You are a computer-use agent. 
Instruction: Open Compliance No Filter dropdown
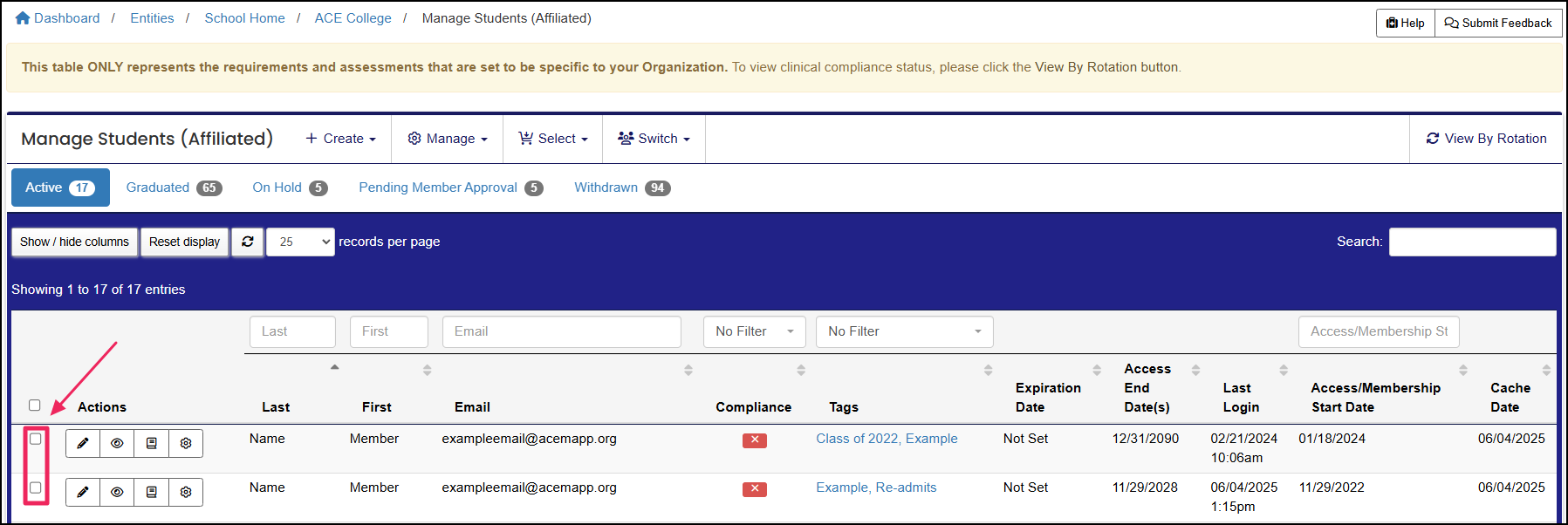coord(755,331)
